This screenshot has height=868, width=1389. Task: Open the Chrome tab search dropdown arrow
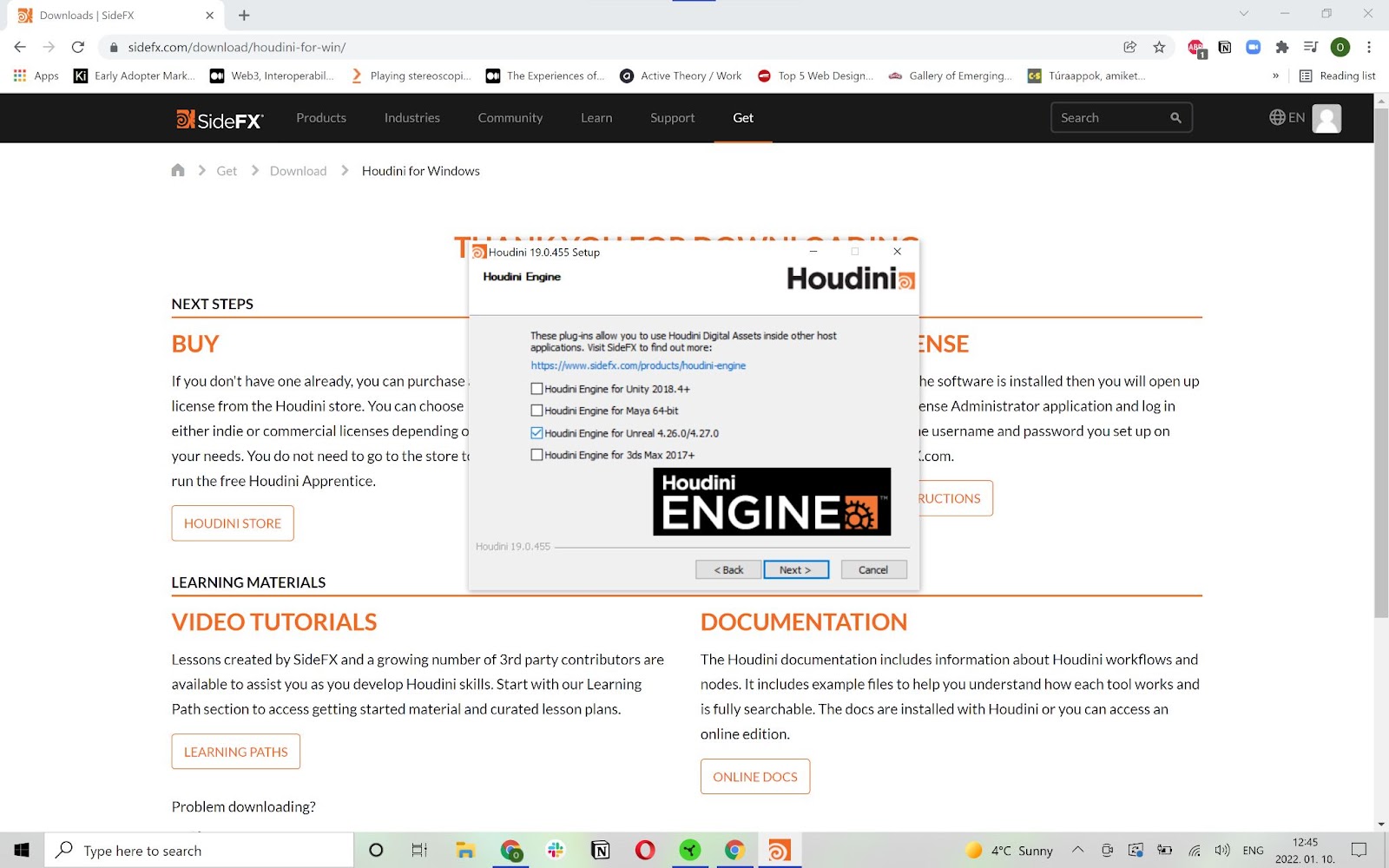click(1244, 14)
